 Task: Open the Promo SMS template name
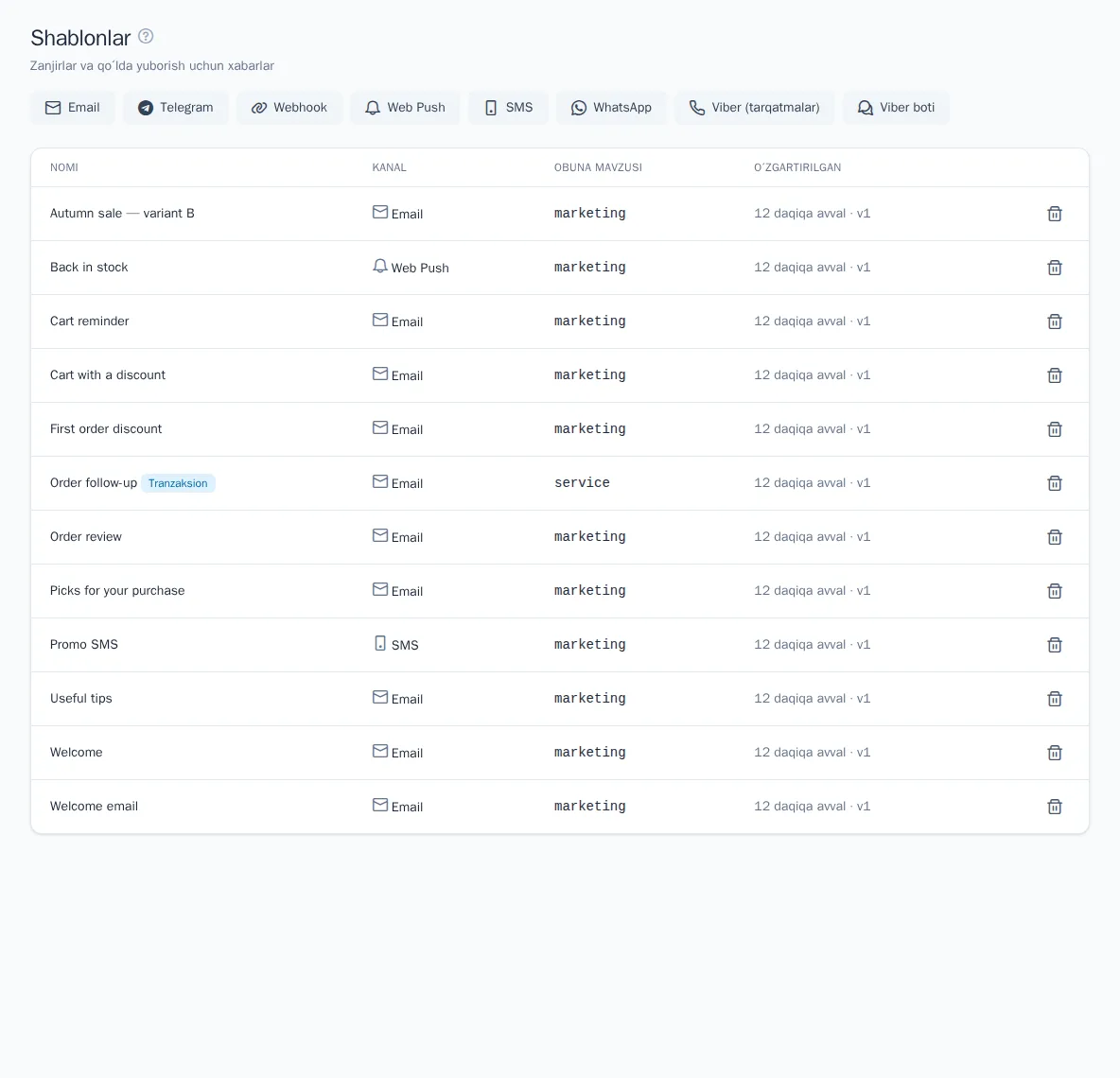(83, 645)
